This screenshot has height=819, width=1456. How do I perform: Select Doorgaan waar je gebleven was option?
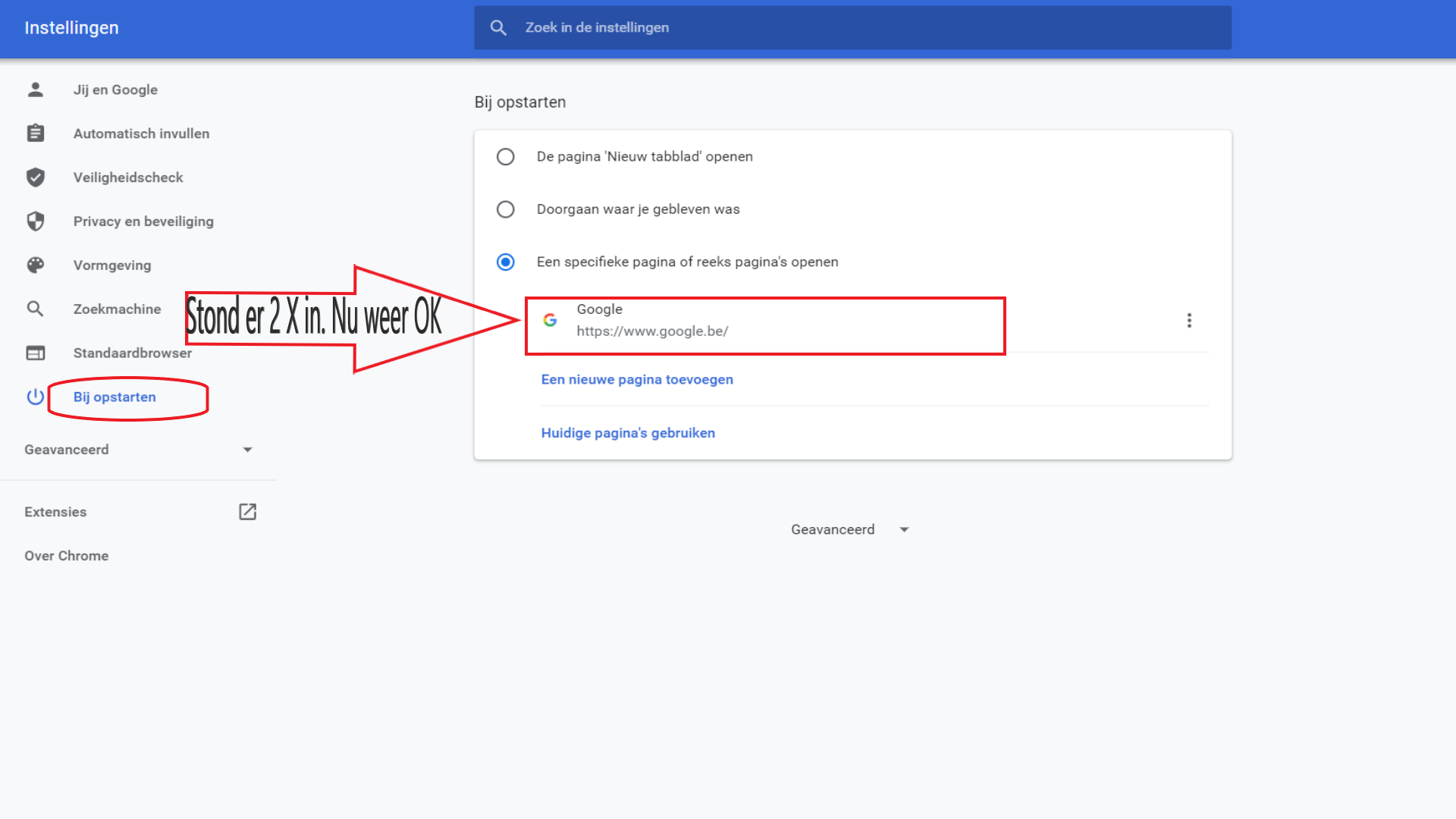(505, 209)
